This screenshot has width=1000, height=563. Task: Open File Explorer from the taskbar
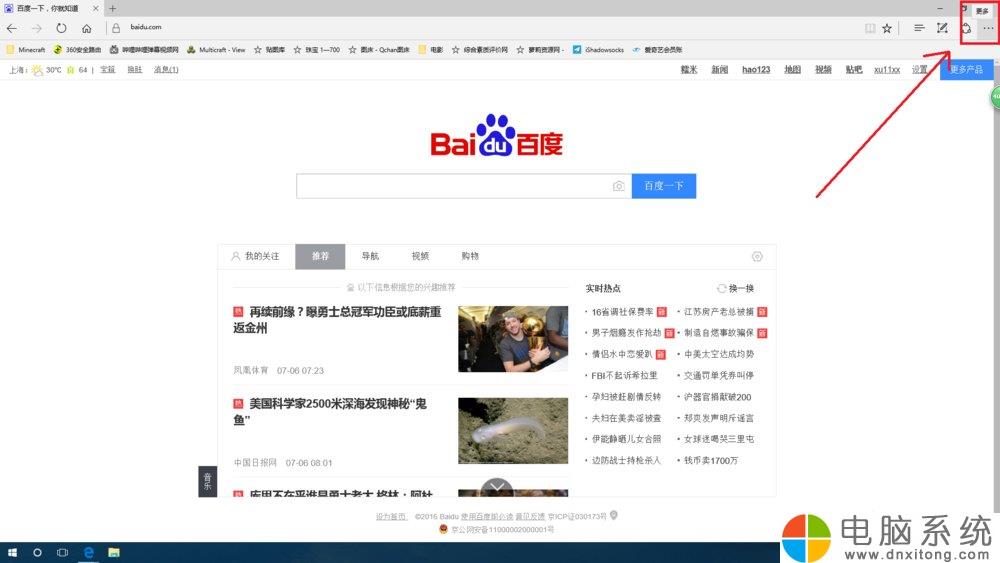pos(114,553)
